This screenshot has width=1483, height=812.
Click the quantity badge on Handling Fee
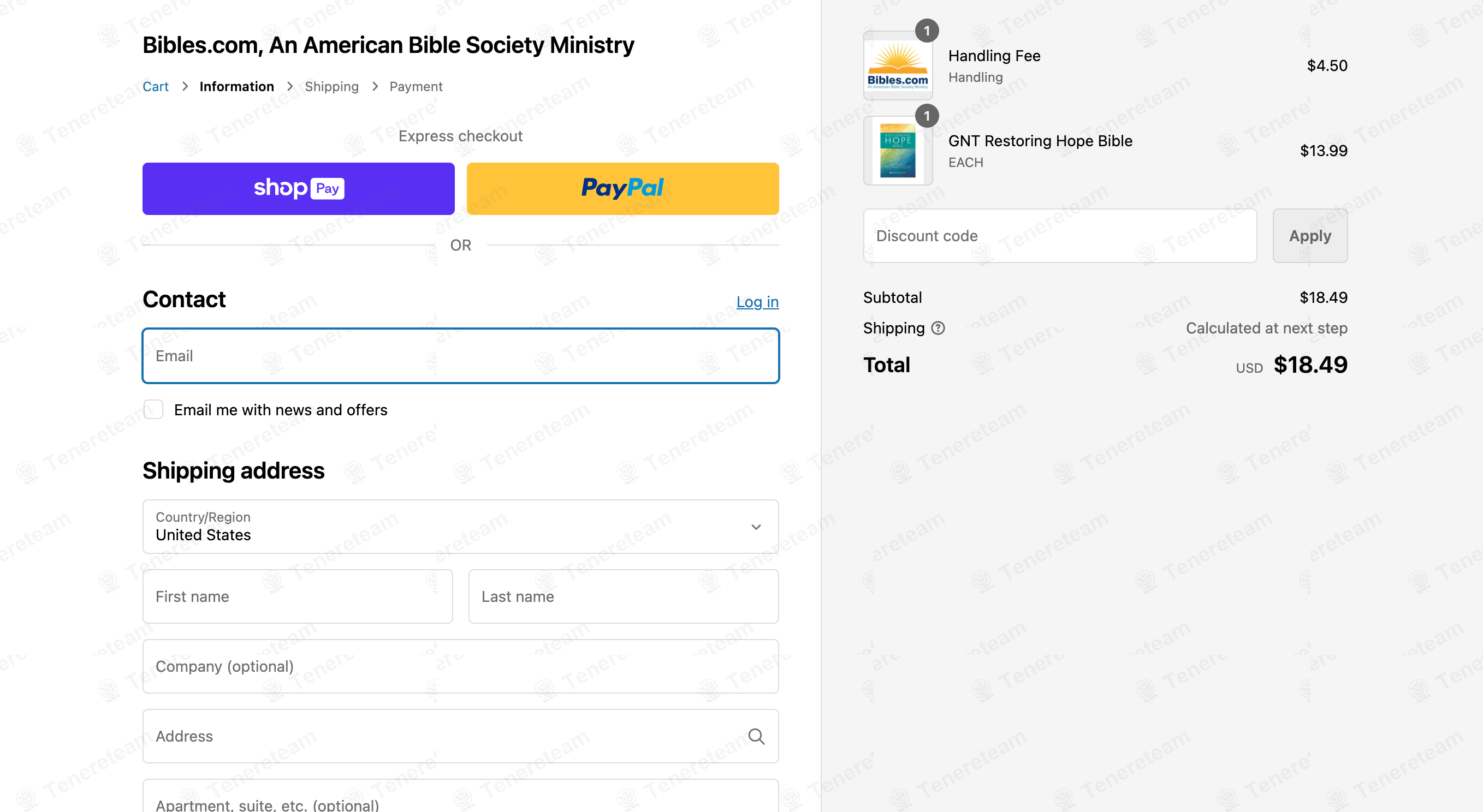coord(927,31)
